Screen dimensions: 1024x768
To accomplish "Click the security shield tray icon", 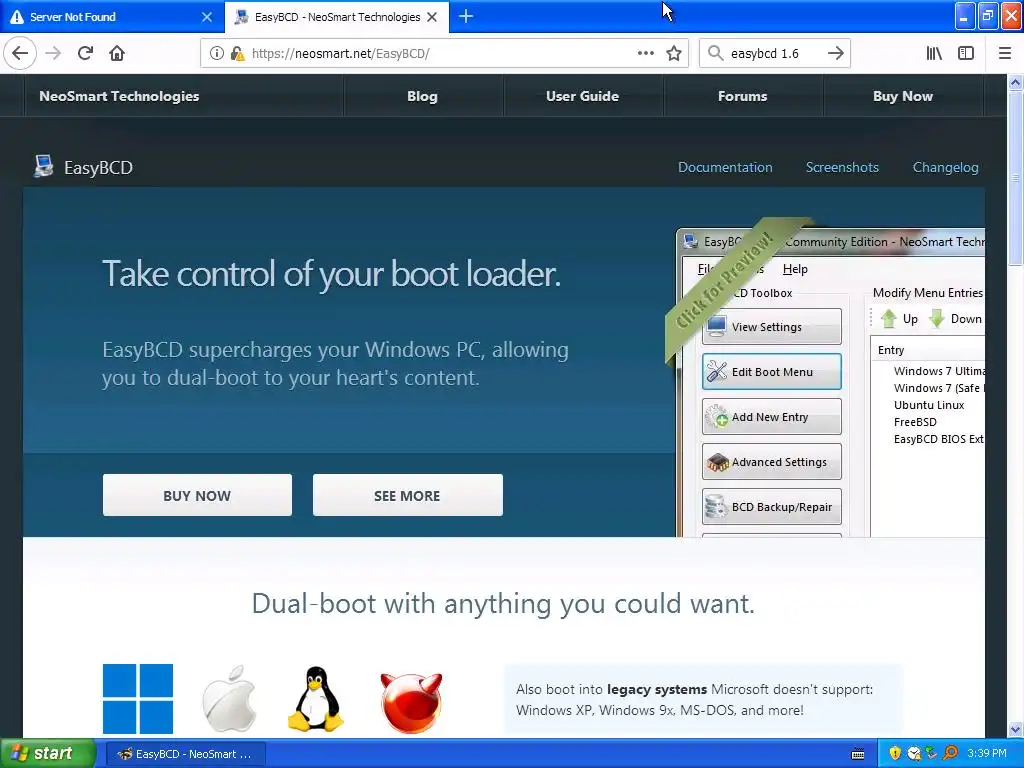I will pos(895,753).
